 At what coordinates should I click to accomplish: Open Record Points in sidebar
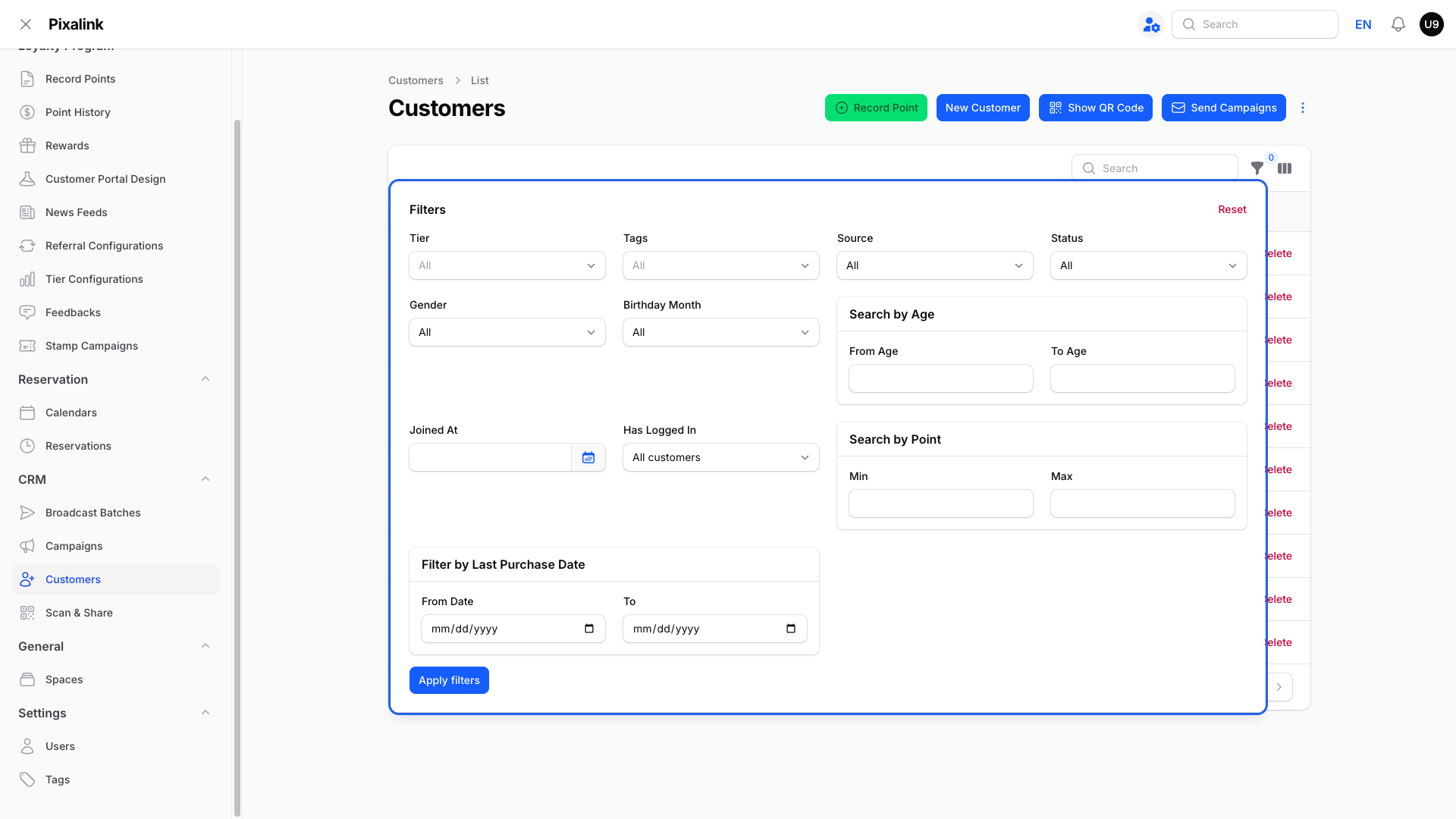[x=115, y=79]
